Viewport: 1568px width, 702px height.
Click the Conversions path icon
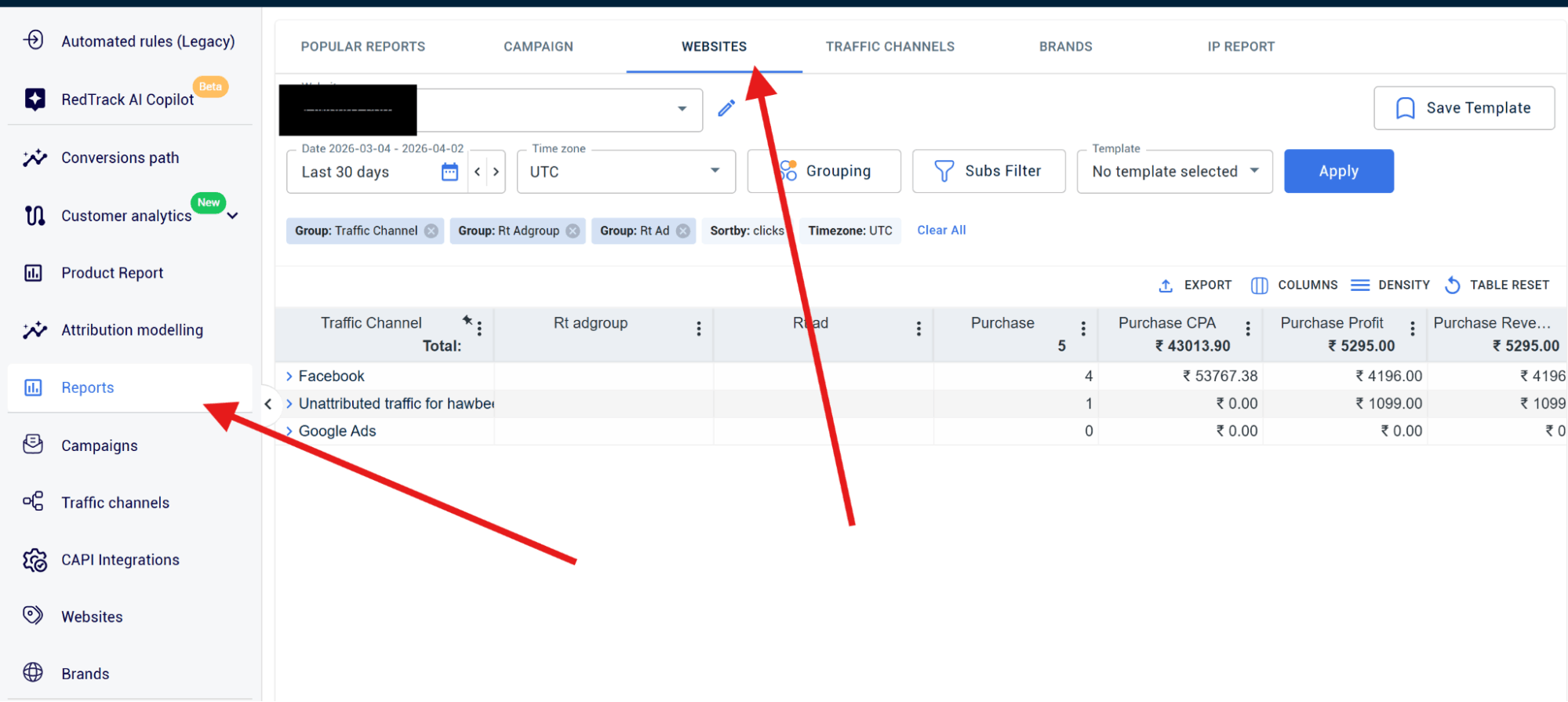35,158
